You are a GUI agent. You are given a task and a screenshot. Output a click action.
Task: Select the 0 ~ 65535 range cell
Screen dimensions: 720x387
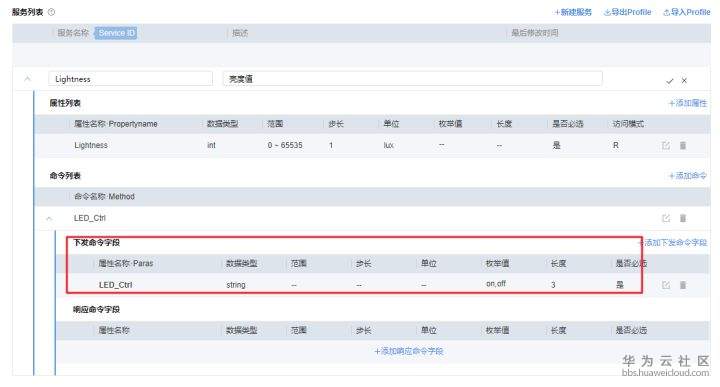click(285, 146)
